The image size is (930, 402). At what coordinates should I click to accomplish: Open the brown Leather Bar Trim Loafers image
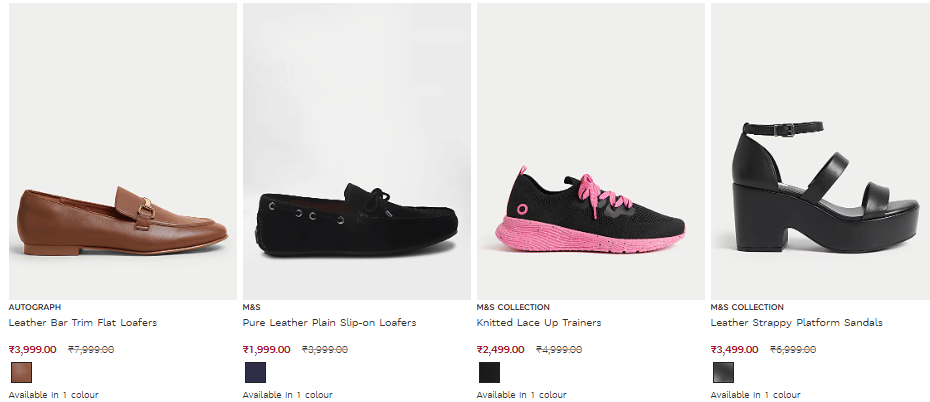pos(122,150)
